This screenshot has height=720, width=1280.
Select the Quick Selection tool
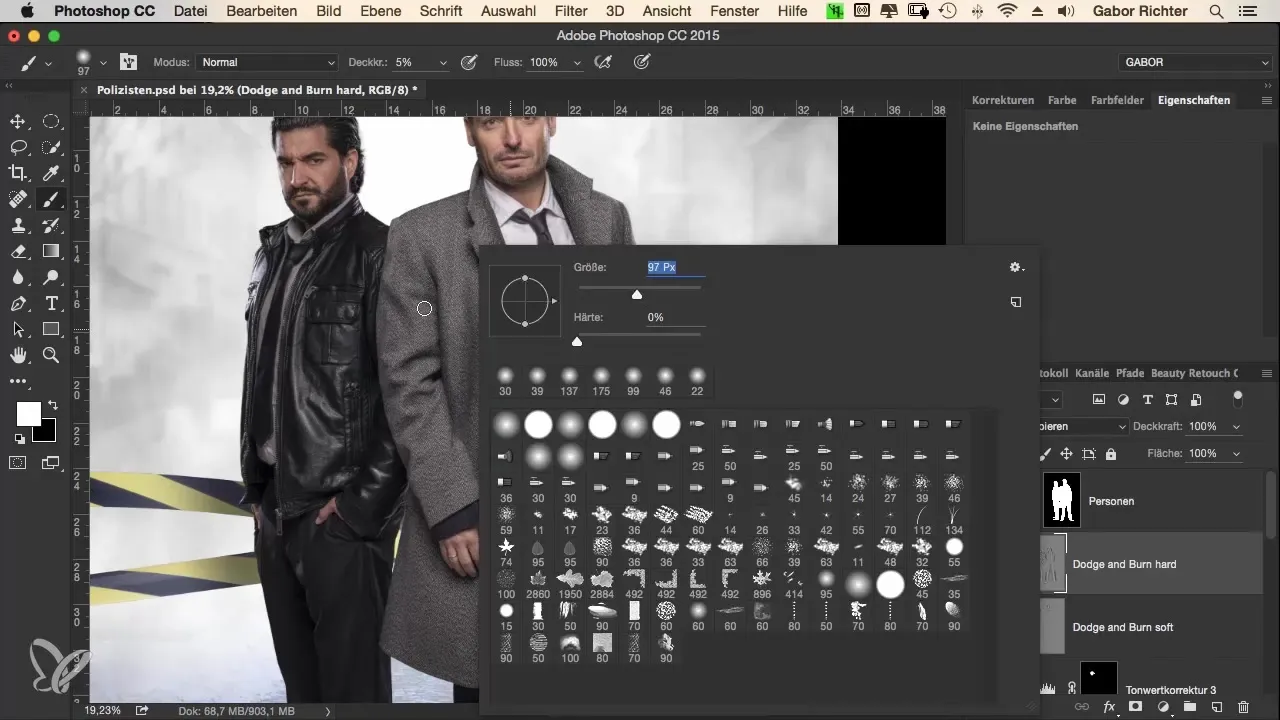52,147
